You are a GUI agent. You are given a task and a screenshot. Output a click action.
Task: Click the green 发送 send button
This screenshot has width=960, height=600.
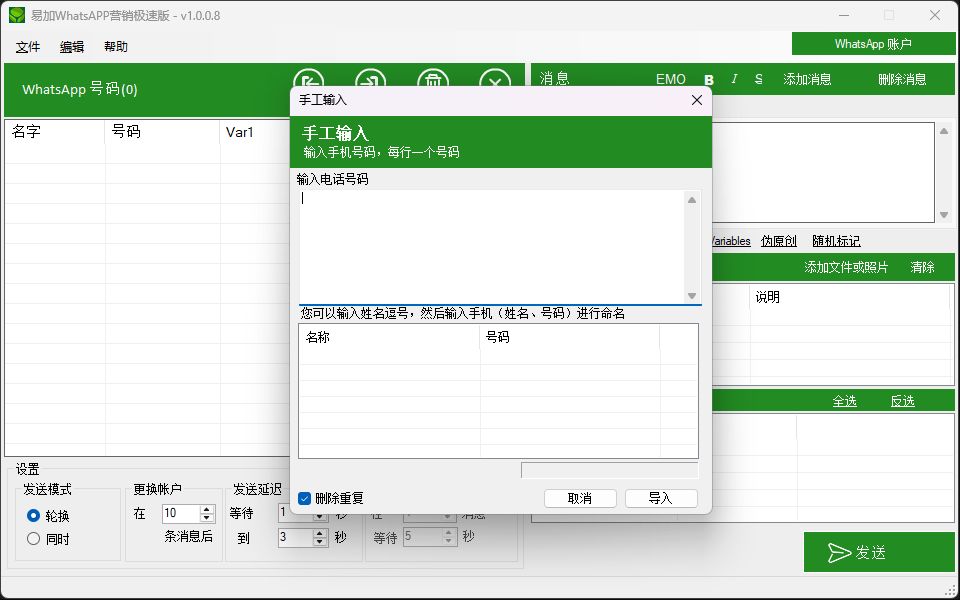[x=879, y=552]
